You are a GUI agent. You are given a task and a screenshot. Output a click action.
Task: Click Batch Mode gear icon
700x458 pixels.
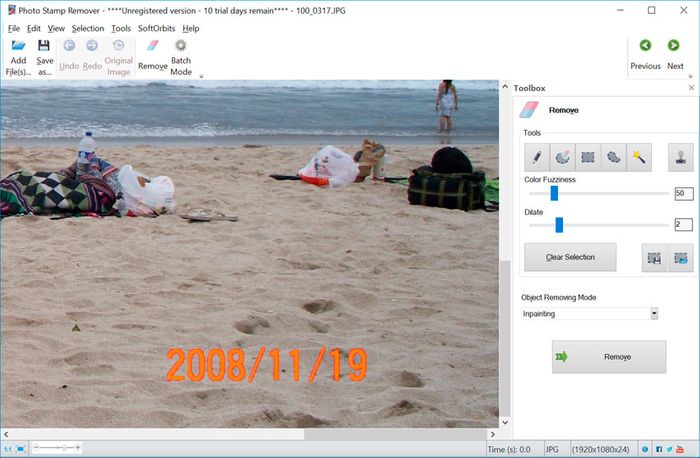tap(181, 46)
